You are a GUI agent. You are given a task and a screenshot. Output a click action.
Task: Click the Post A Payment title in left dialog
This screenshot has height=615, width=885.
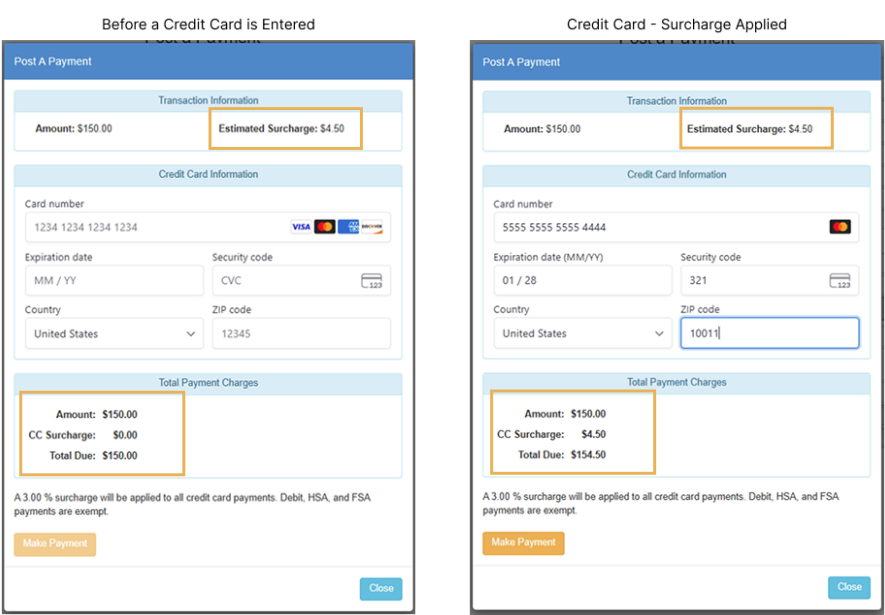coord(52,62)
